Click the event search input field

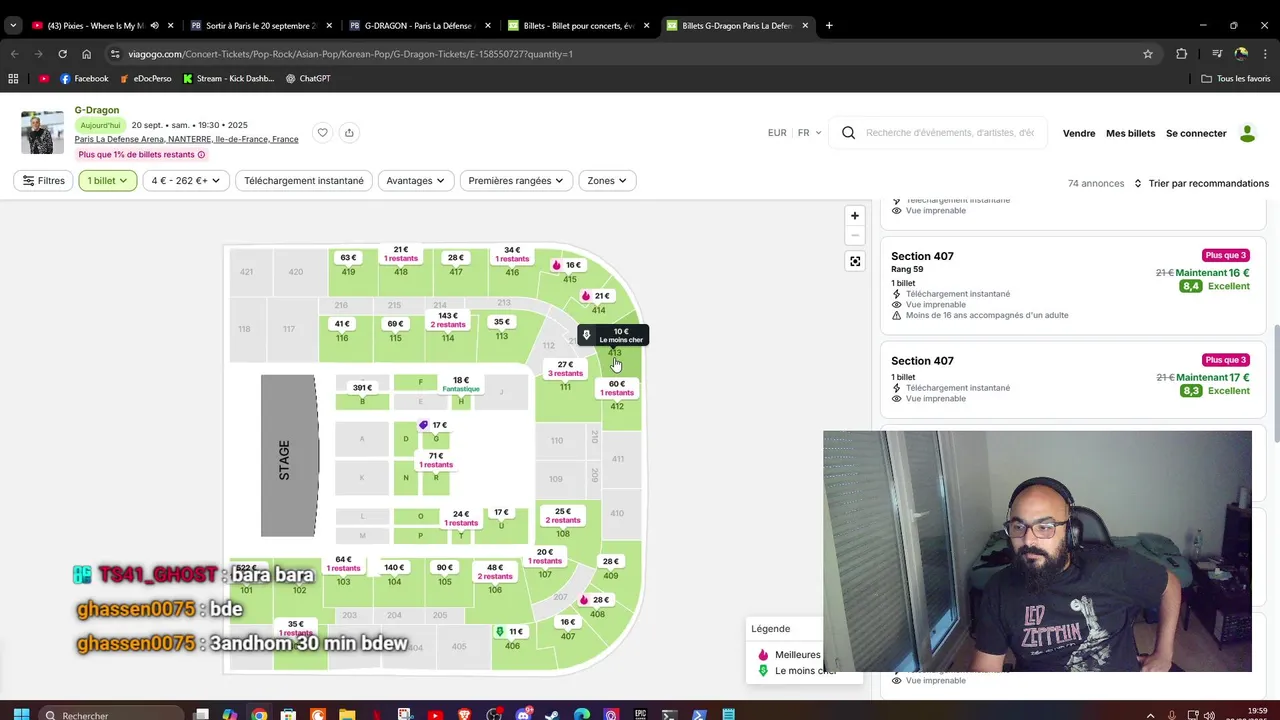(950, 133)
